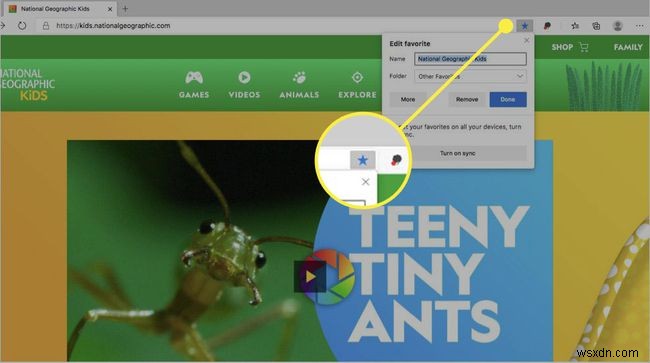Image resolution: width=650 pixels, height=363 pixels.
Task: Click the browser navigation arrow
Action: point(3,26)
